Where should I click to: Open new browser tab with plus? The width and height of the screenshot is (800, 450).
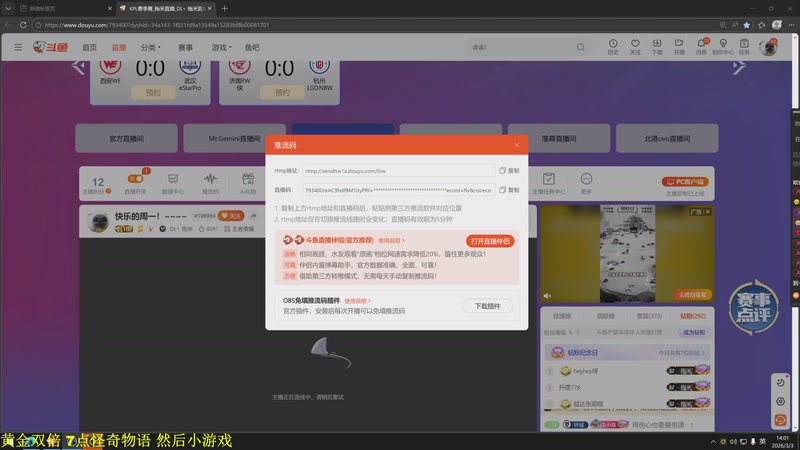[x=224, y=8]
